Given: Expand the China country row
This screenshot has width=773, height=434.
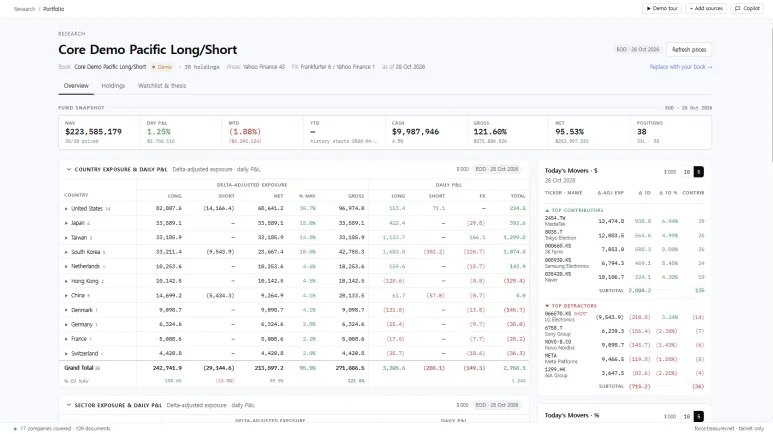Looking at the screenshot, I should click(x=66, y=295).
